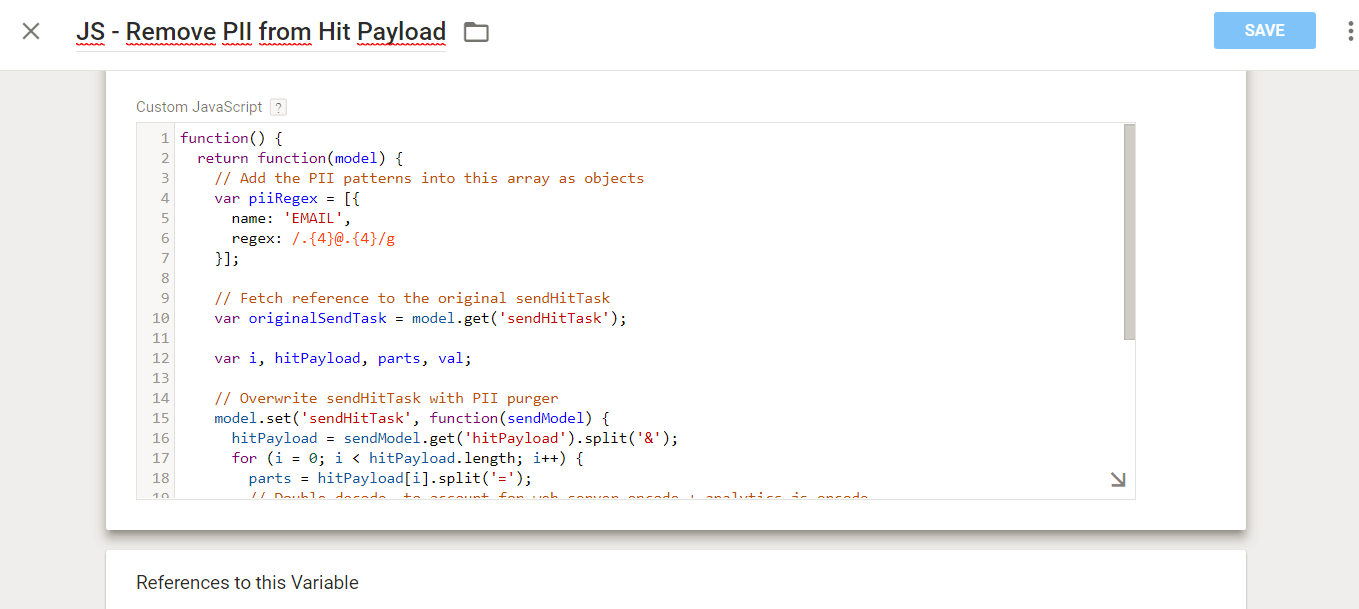Click the model.set call on line 15
Viewport: 1359px width, 609px height.
point(250,418)
